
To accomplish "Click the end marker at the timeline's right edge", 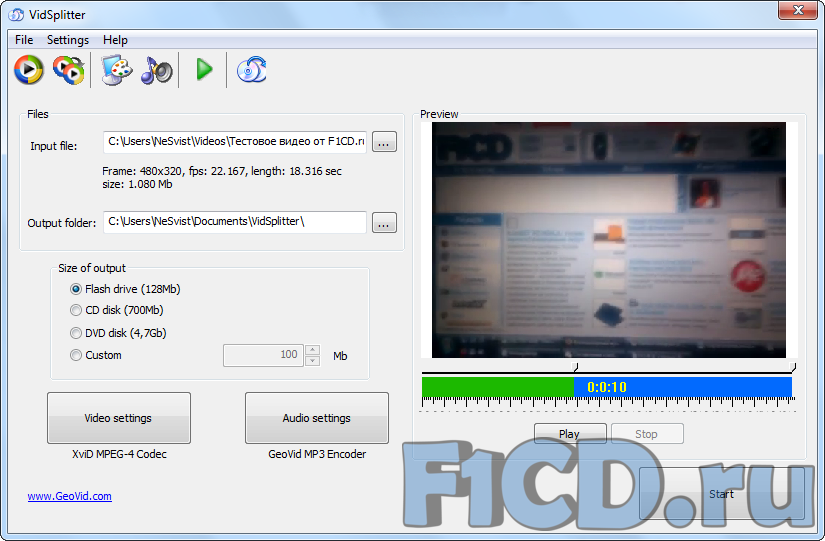I will [793, 367].
